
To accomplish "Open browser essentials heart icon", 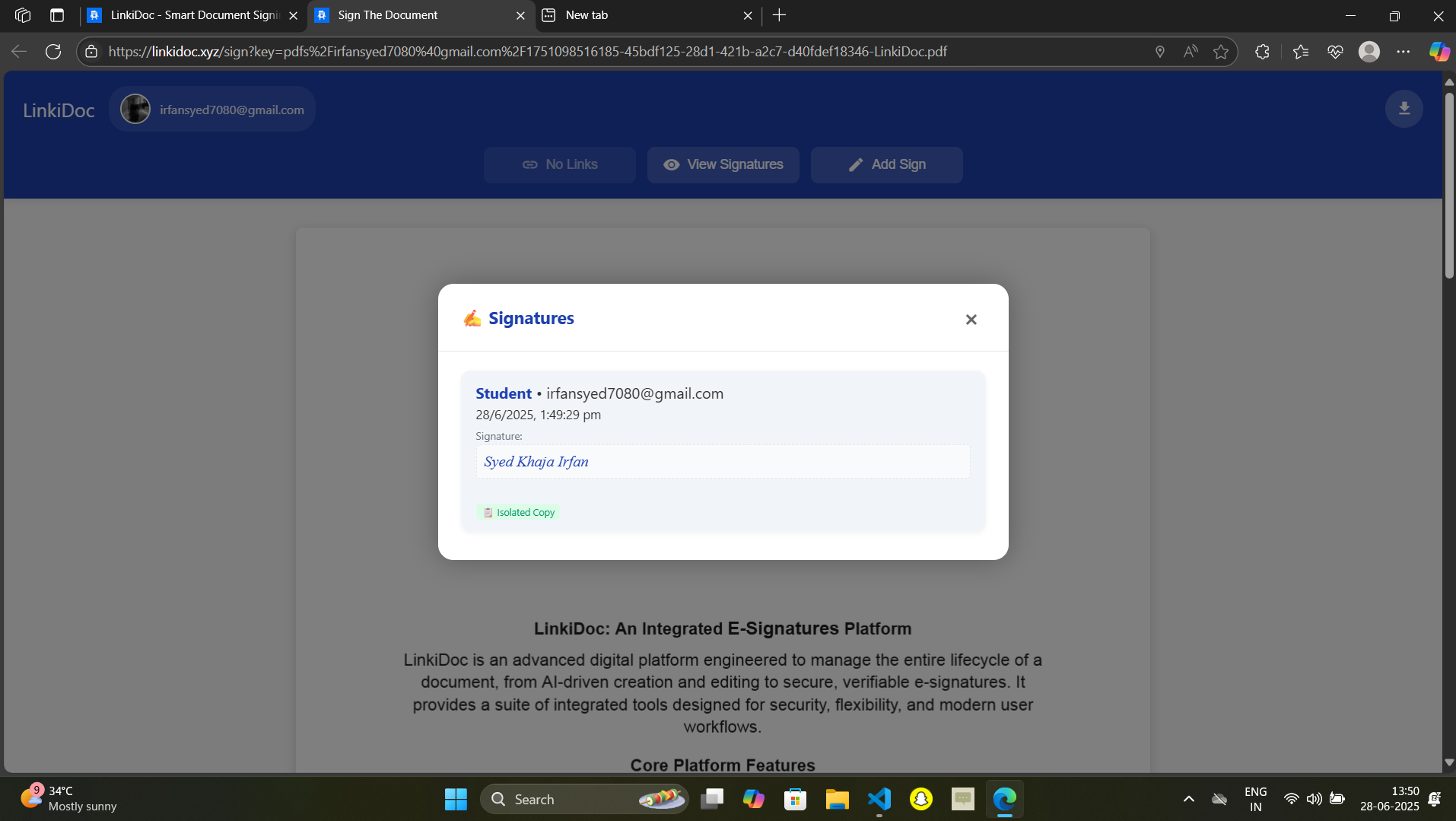I will pos(1335,52).
